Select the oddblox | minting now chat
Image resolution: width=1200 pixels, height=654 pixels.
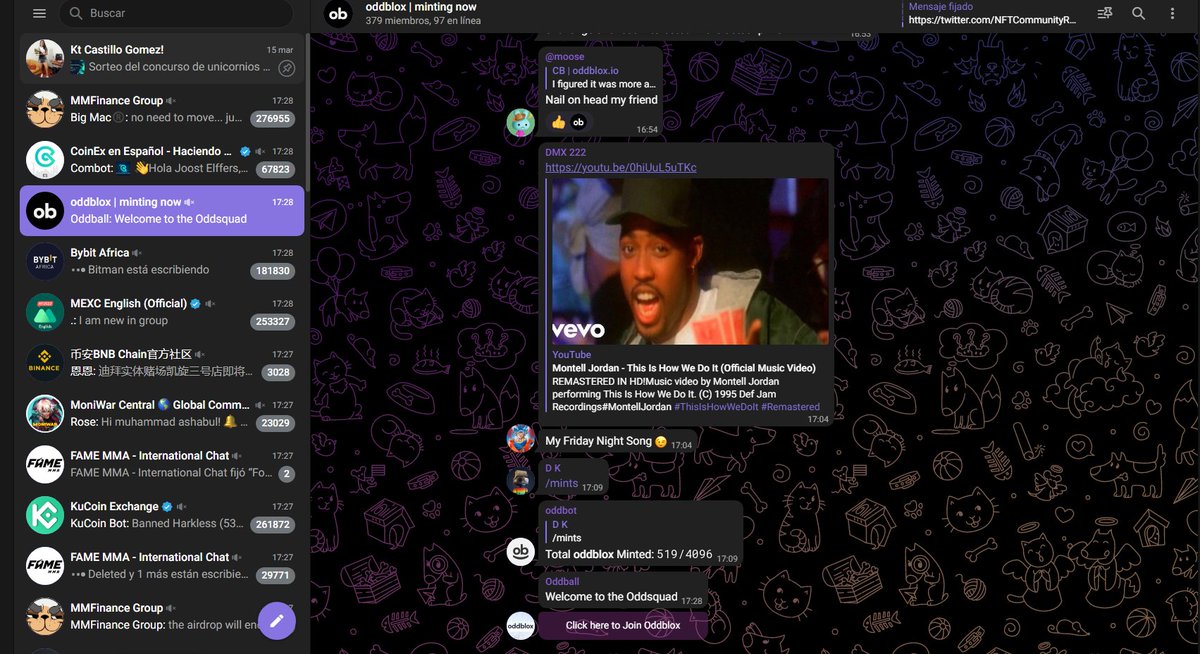160,210
